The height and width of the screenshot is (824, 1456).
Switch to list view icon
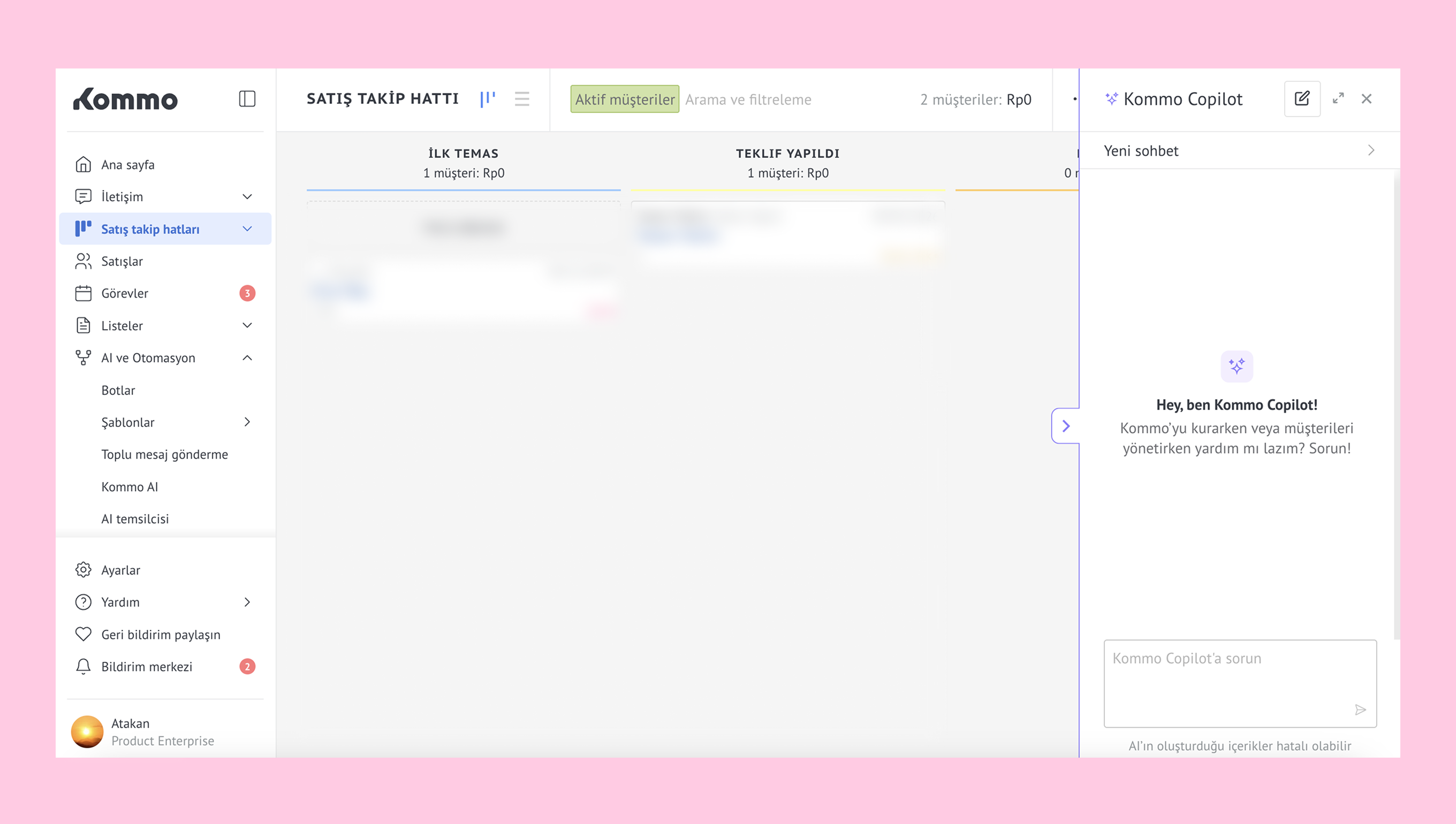click(x=521, y=99)
